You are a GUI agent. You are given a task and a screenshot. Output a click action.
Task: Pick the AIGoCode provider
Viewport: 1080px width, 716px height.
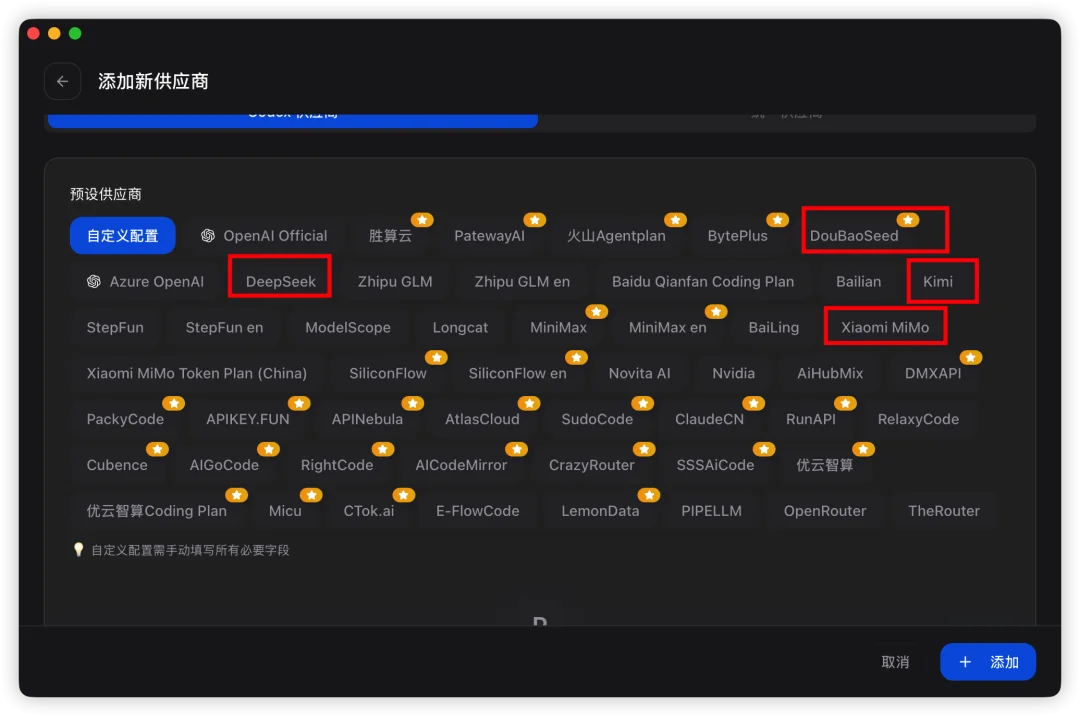tap(225, 465)
